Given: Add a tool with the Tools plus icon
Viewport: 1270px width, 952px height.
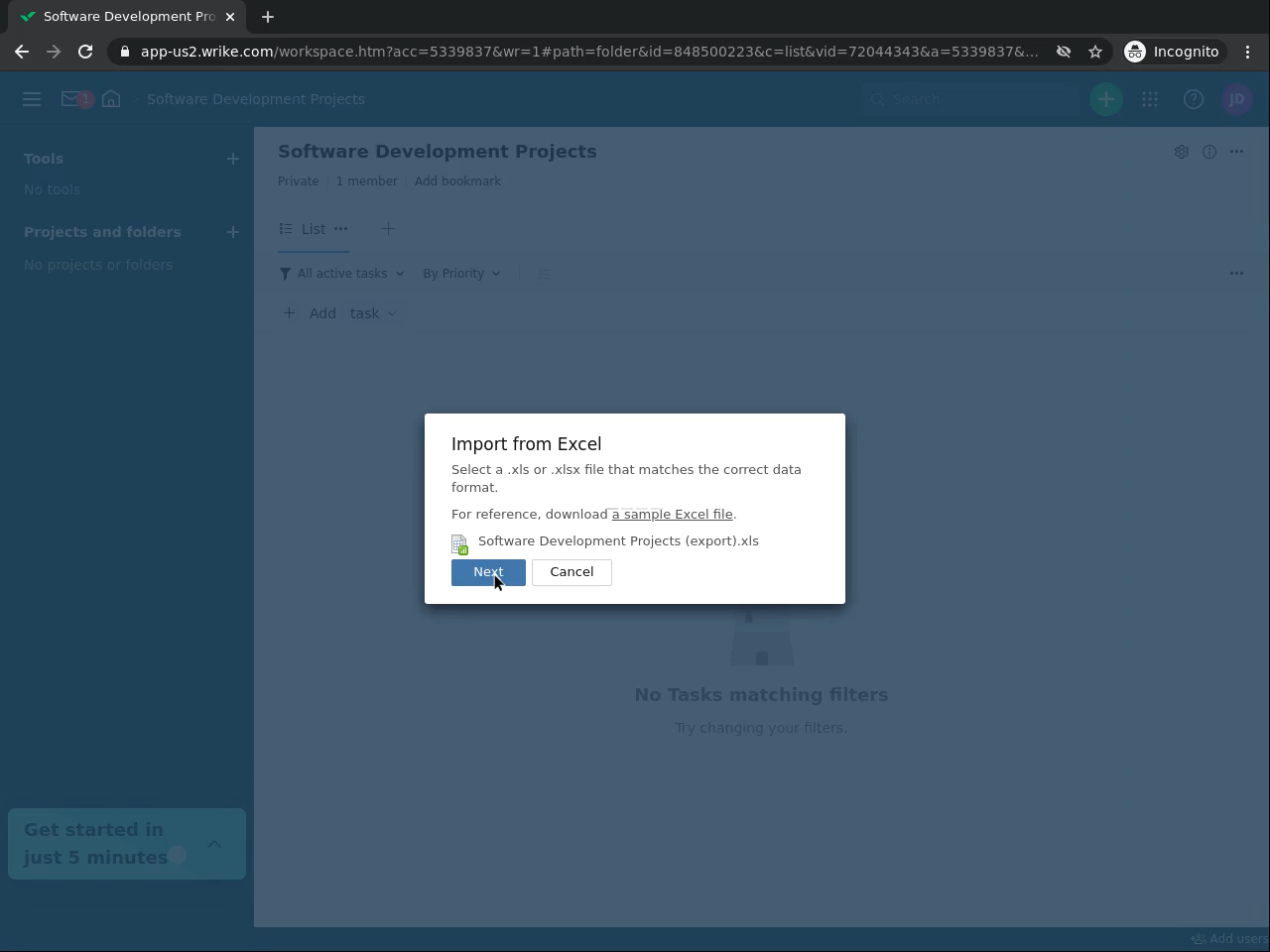Looking at the screenshot, I should tap(233, 159).
